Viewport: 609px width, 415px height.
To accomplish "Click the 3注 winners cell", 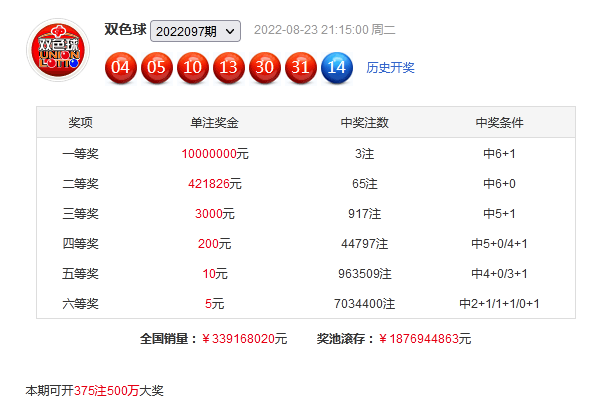I will (x=364, y=154).
